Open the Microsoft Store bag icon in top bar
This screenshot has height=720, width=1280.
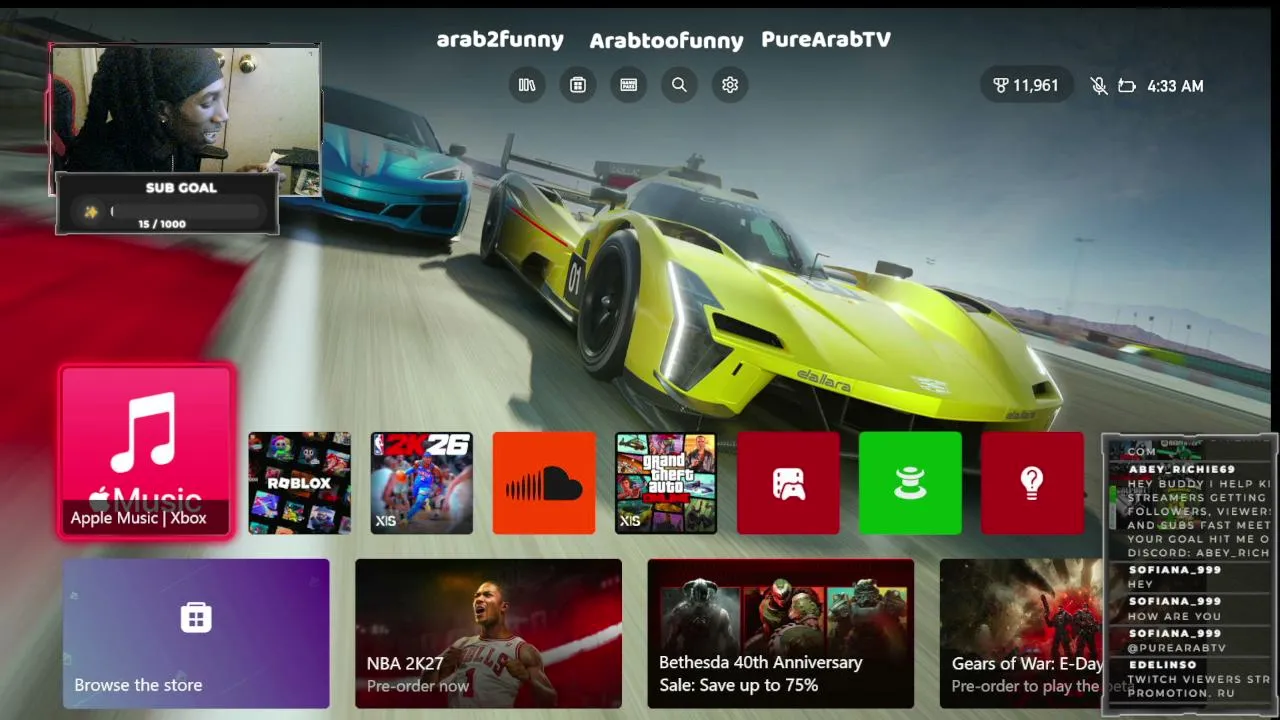coord(578,85)
